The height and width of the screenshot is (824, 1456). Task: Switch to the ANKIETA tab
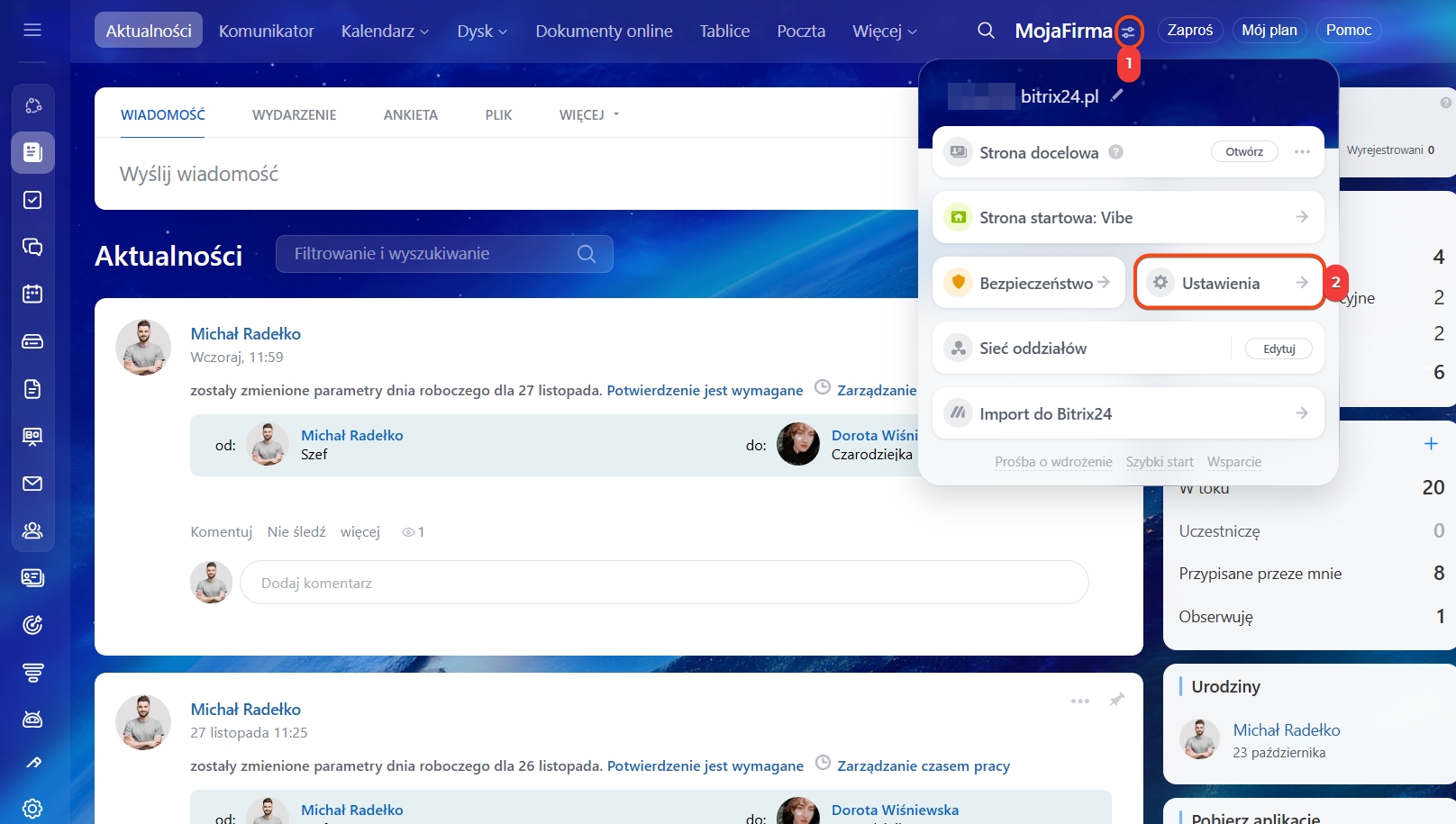tap(410, 114)
